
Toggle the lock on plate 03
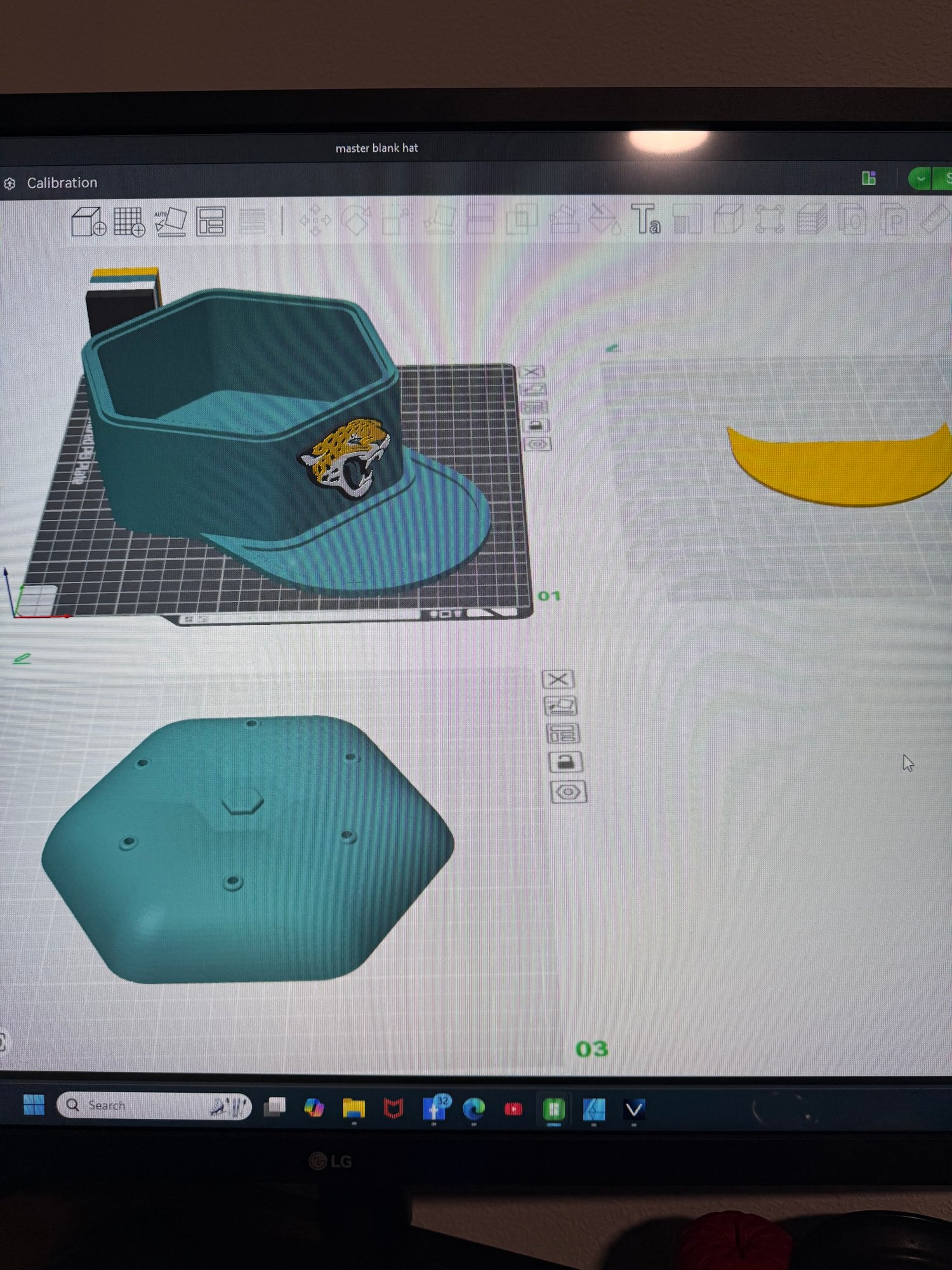[565, 762]
